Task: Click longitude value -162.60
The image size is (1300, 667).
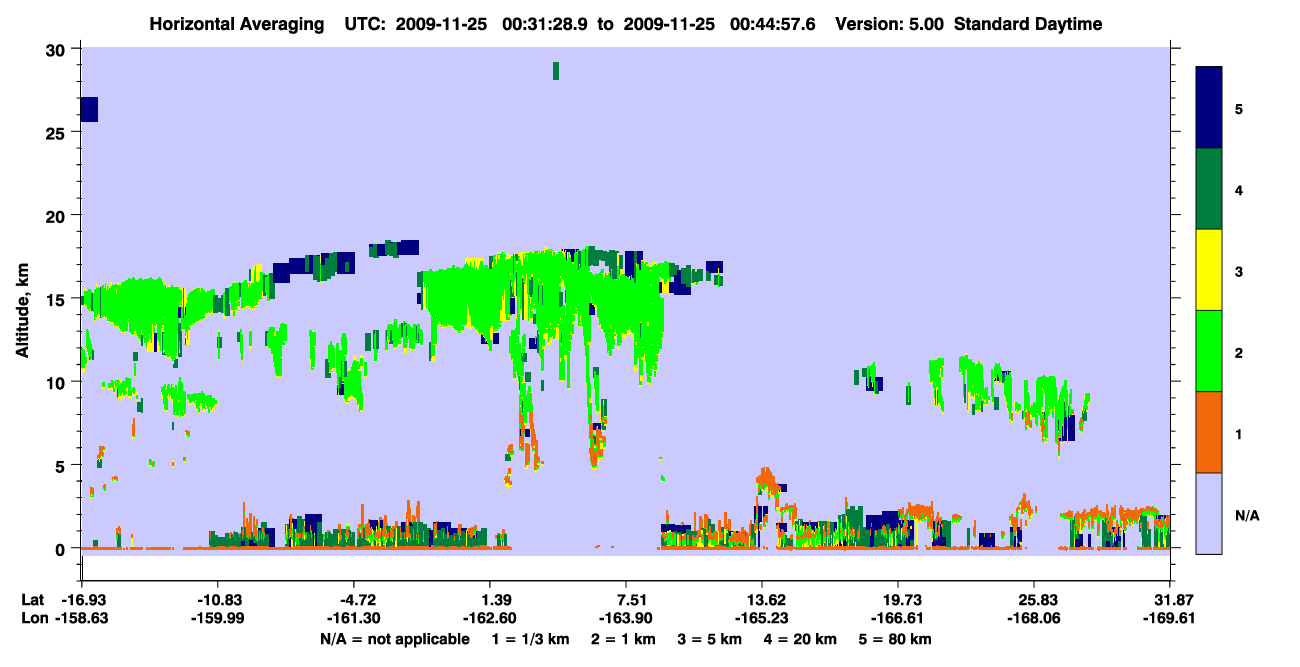Action: (489, 618)
